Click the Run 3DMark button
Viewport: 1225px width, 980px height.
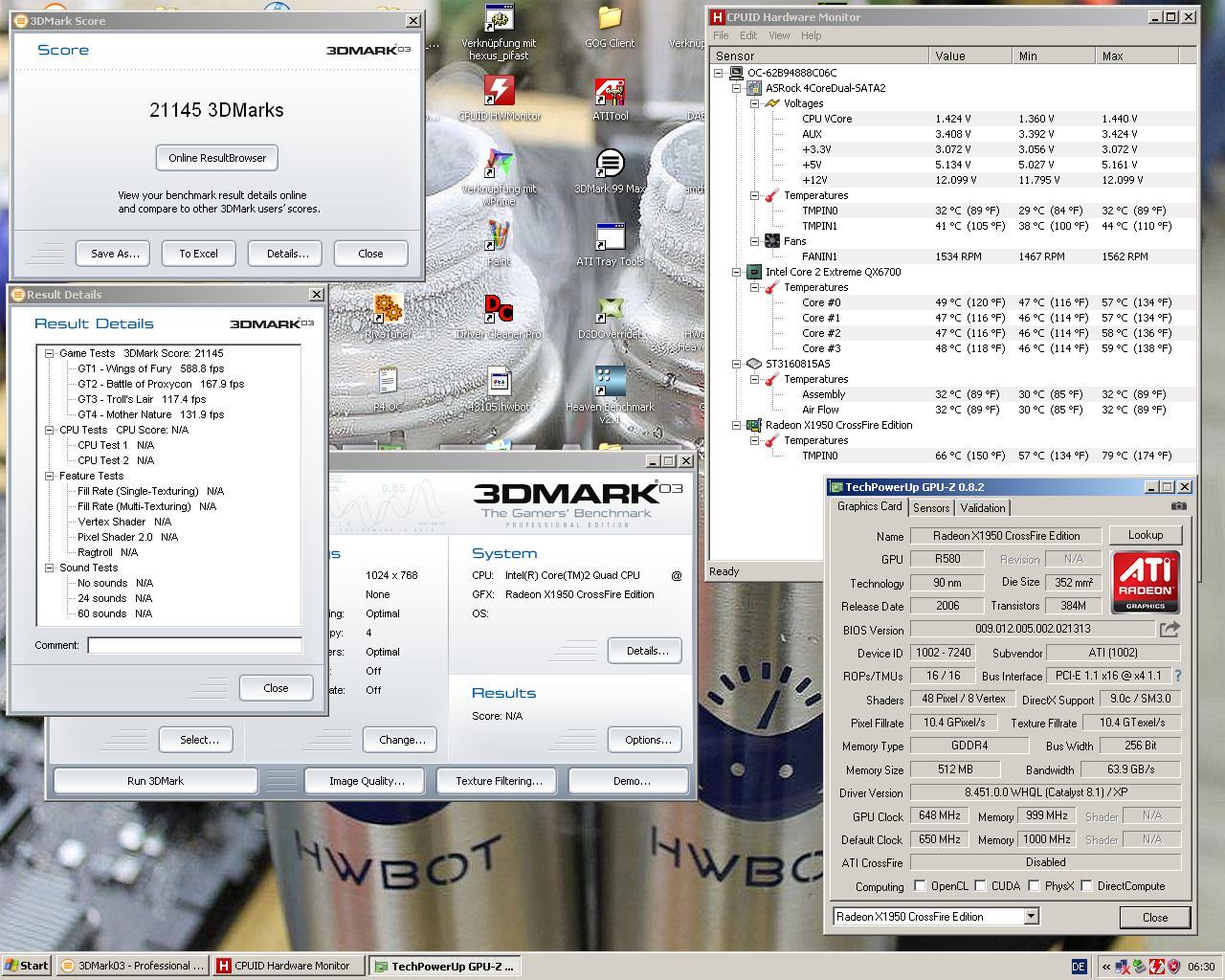click(x=155, y=781)
